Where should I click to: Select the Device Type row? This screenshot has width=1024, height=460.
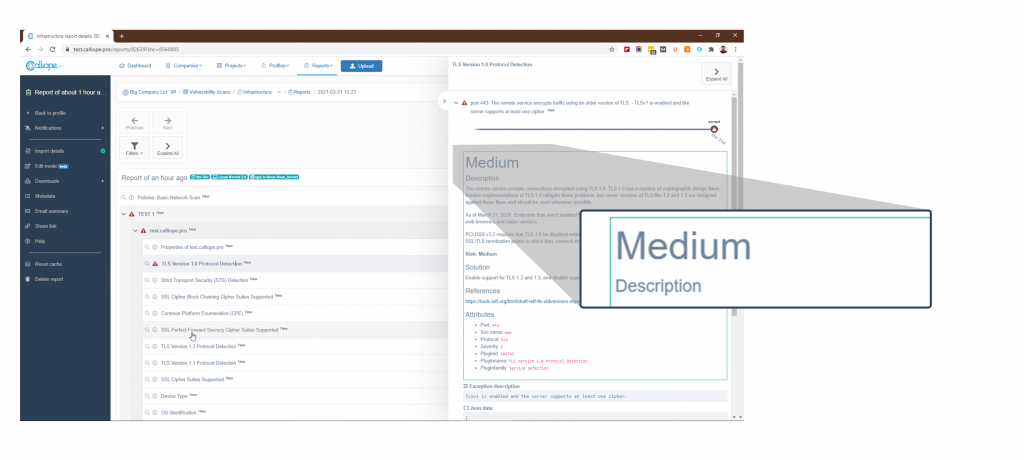295,396
